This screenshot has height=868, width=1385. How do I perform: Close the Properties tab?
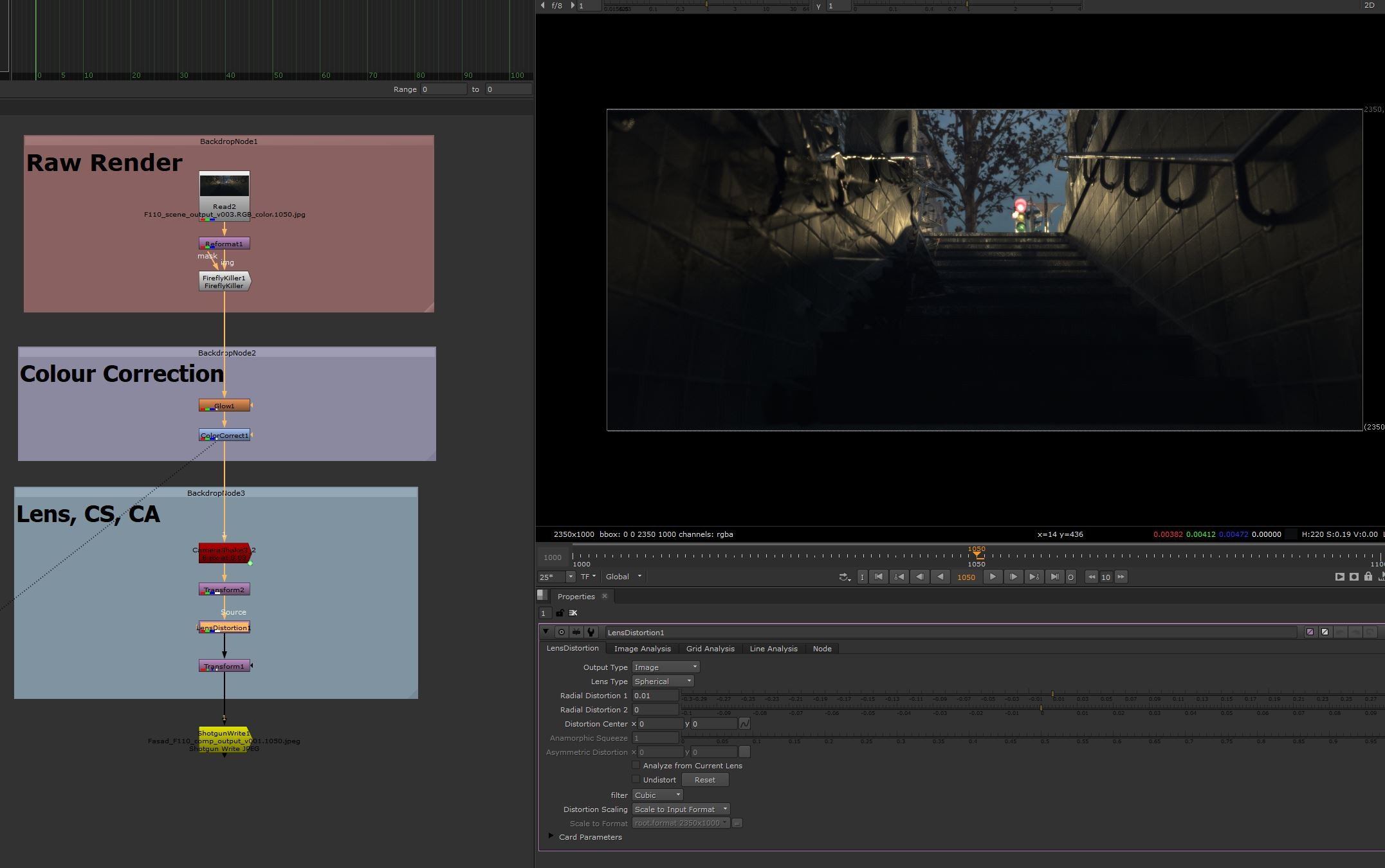pyautogui.click(x=605, y=596)
